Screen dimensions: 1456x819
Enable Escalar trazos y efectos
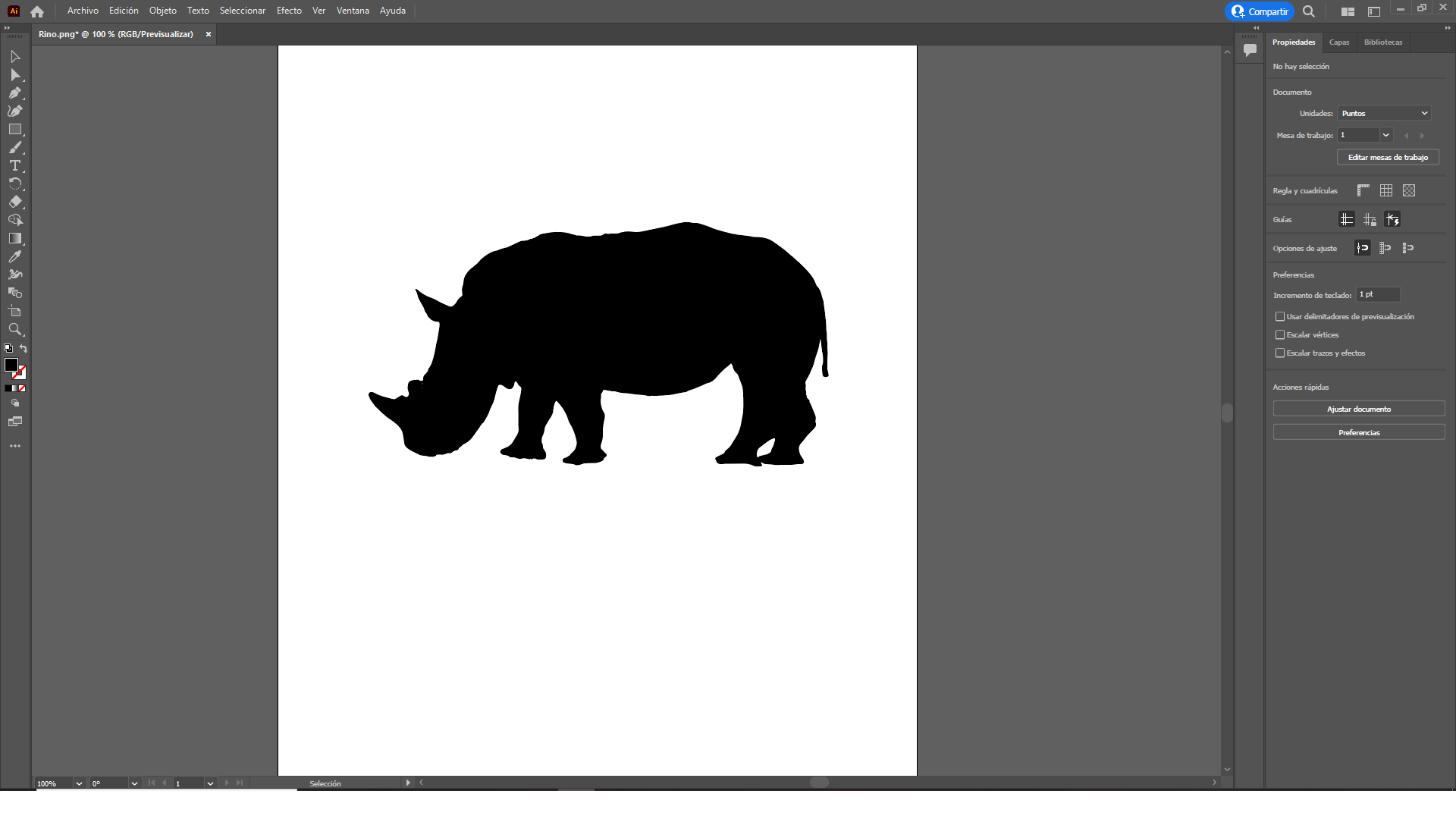click(x=1280, y=353)
